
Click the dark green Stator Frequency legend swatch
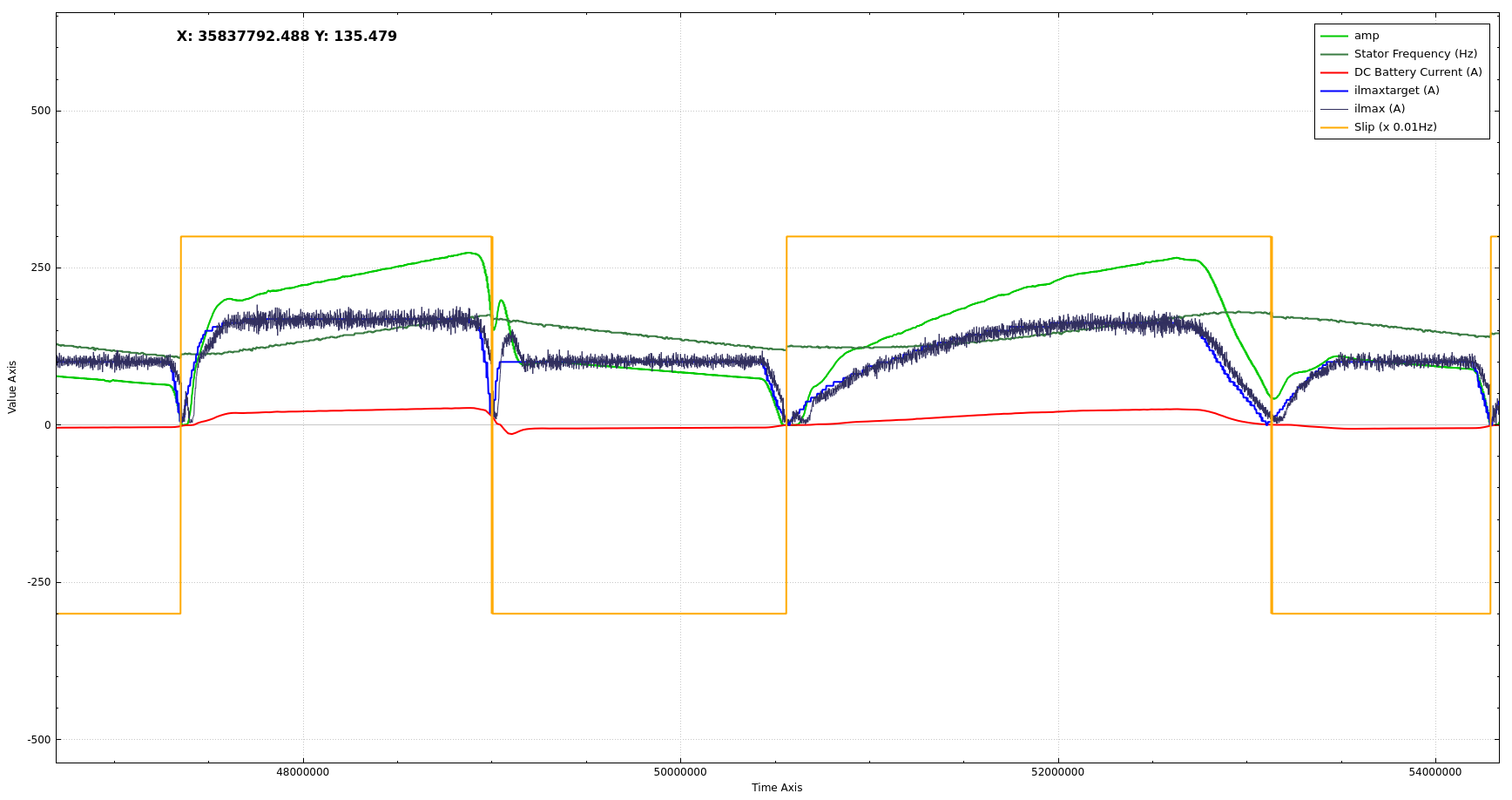click(1333, 54)
